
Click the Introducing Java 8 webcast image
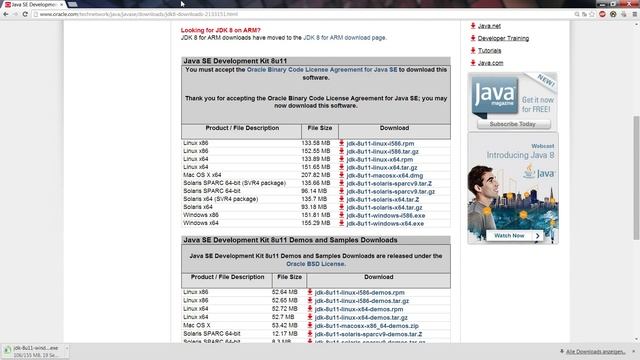pyautogui.click(x=513, y=189)
